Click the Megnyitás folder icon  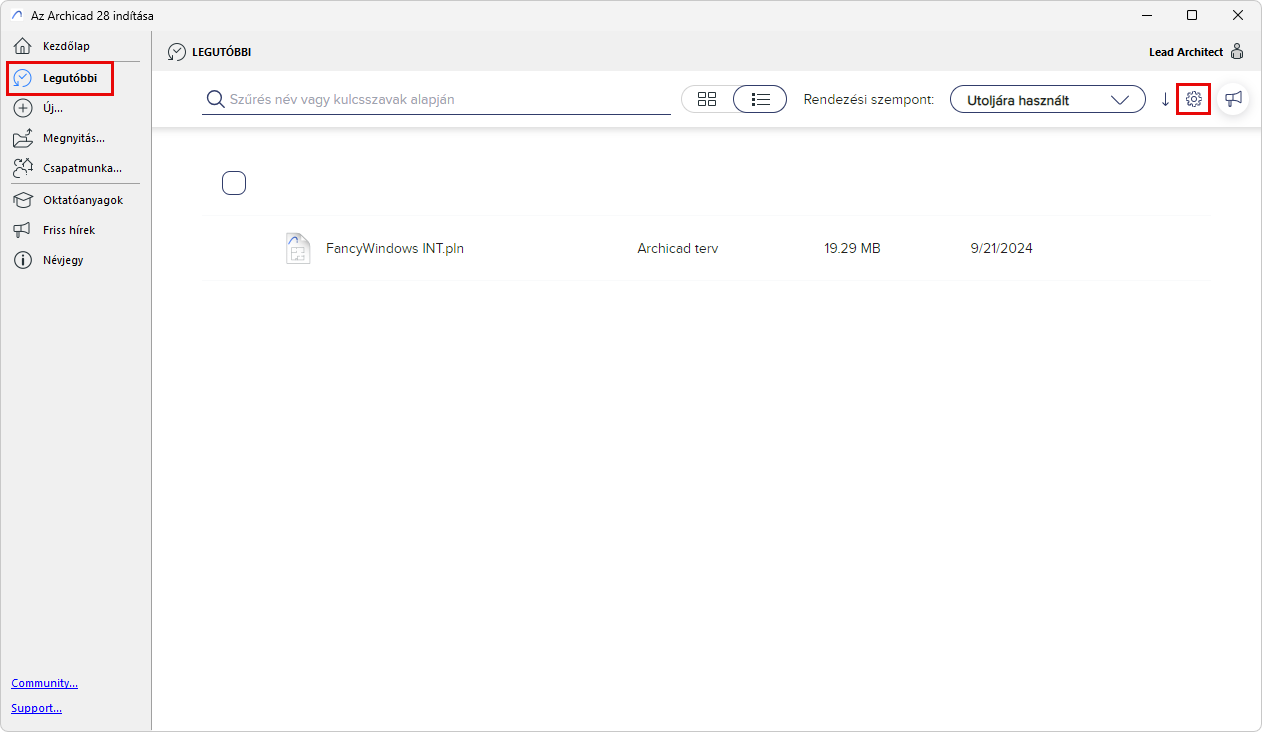[24, 138]
